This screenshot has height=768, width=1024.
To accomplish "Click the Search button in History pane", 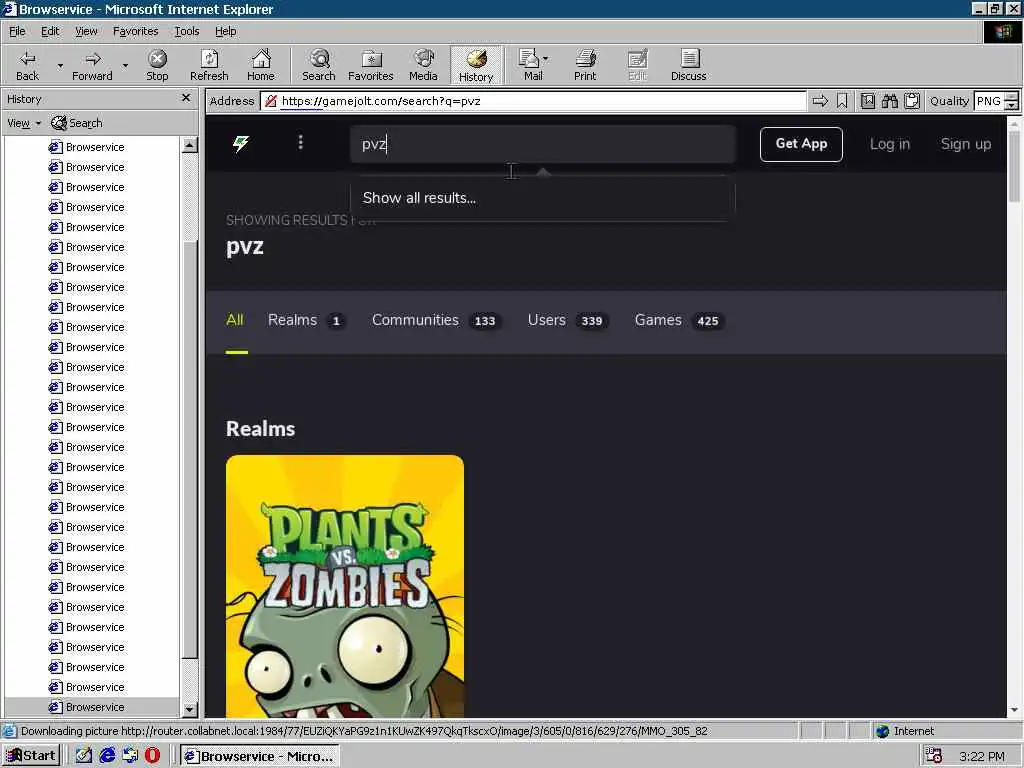I will pos(77,123).
